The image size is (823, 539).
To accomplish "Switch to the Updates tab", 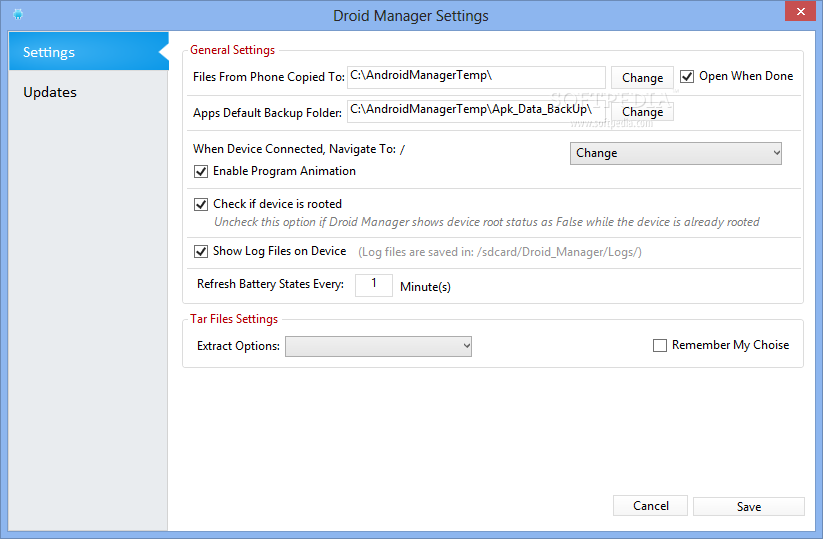I will 50,92.
